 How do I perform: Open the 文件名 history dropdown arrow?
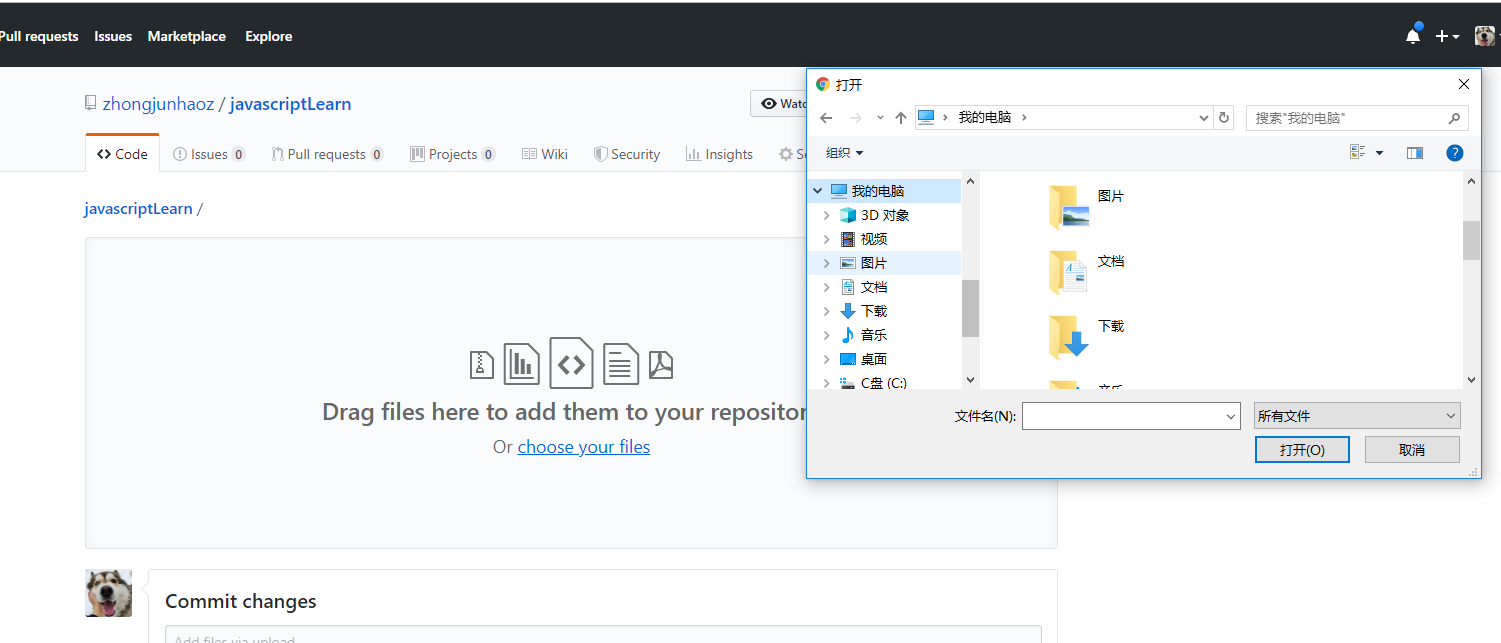pyautogui.click(x=1231, y=416)
